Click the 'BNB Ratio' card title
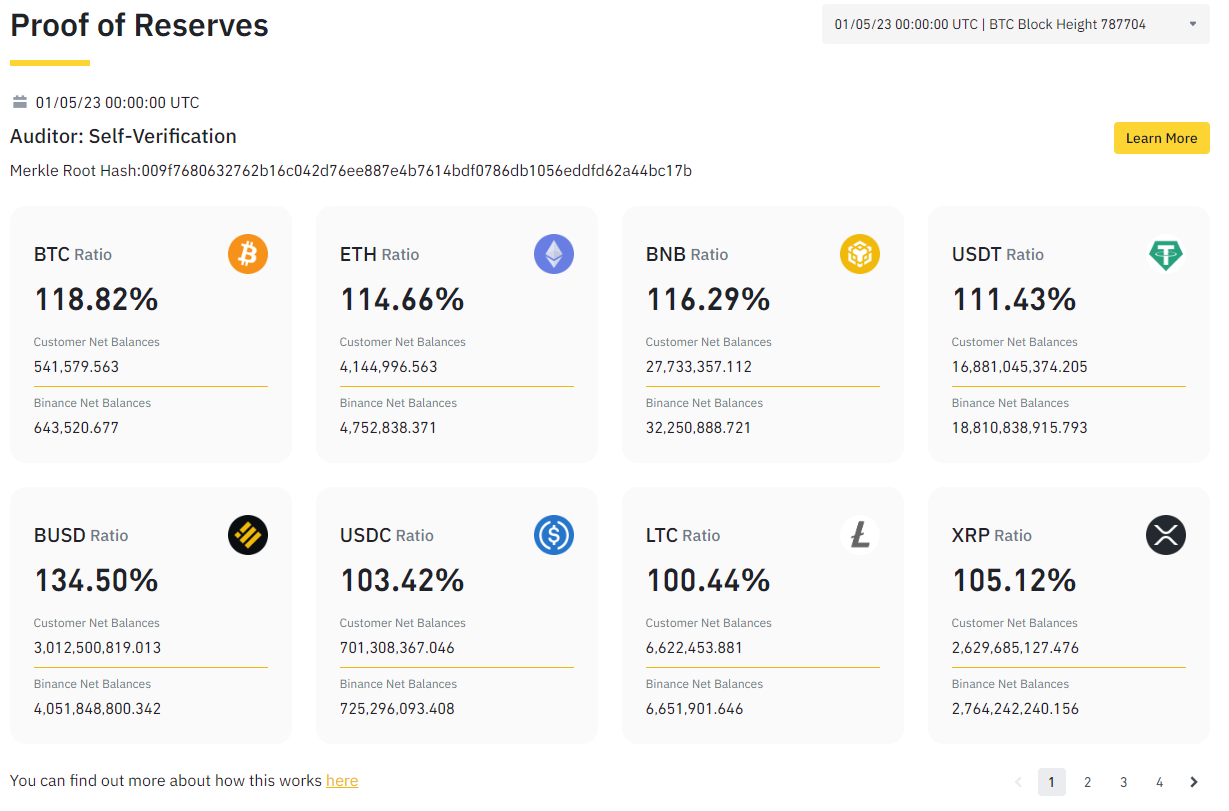This screenshot has width=1229, height=811. (x=688, y=254)
